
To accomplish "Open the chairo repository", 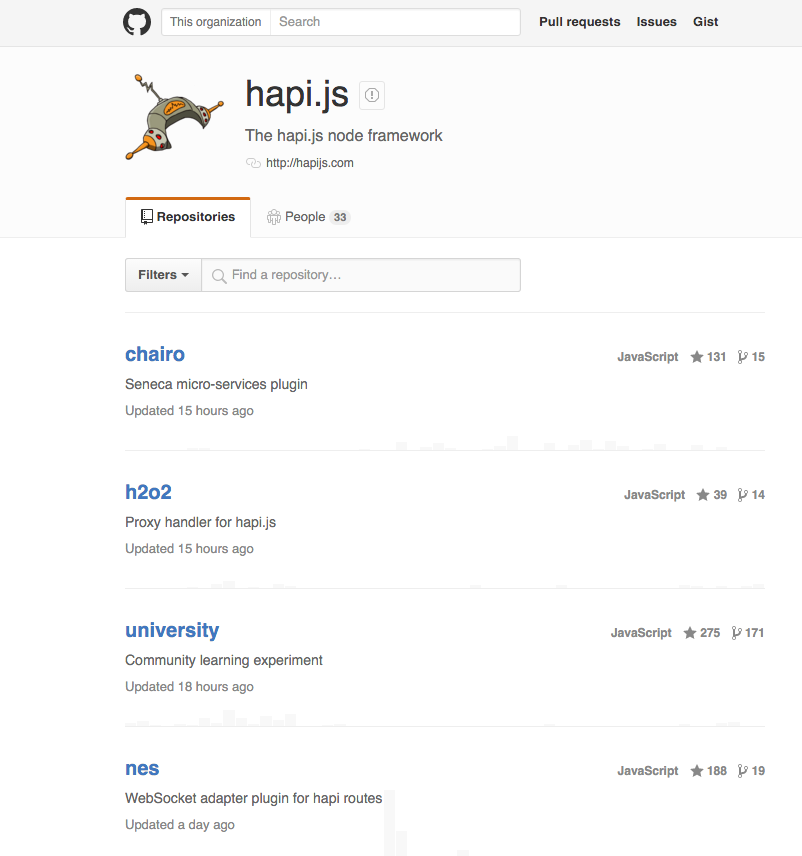I will click(155, 354).
